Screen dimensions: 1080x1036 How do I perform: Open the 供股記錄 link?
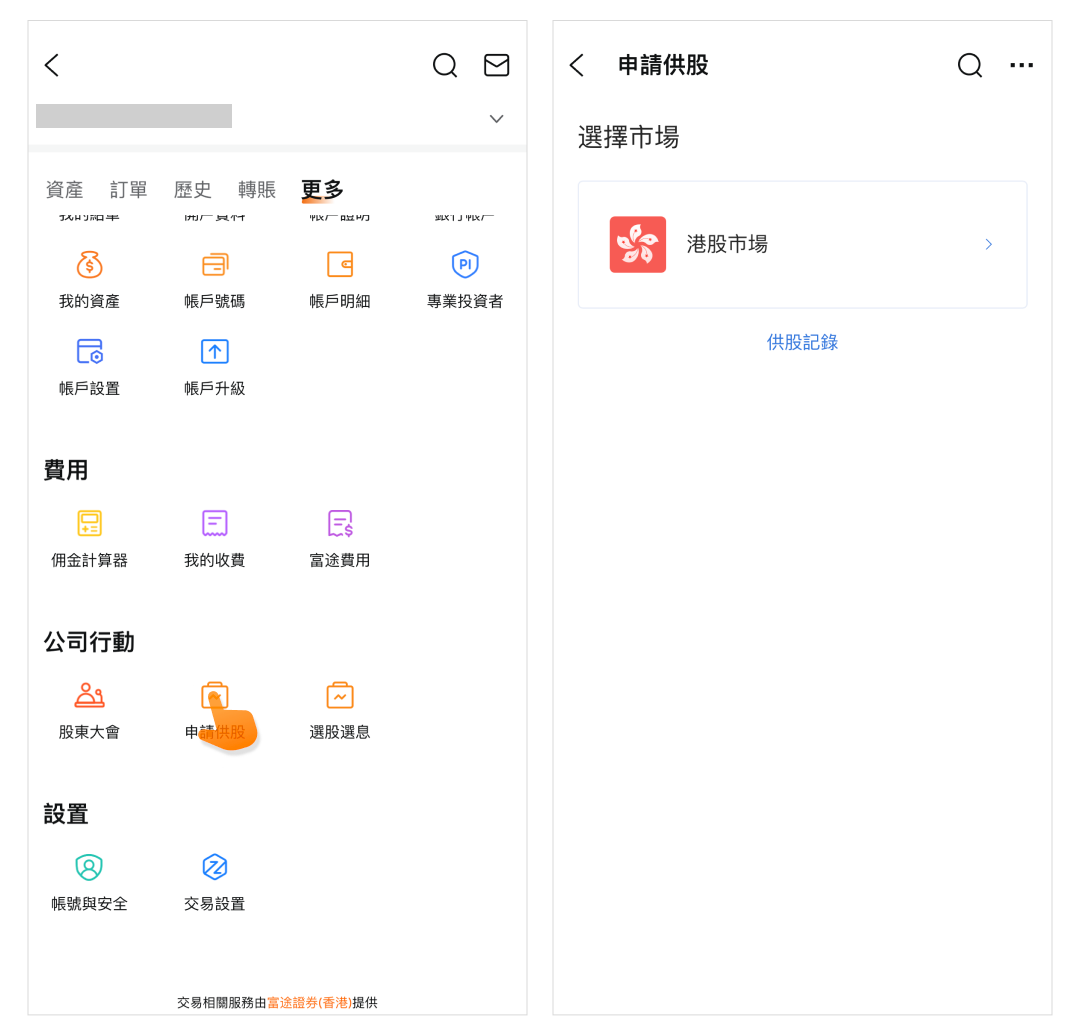pyautogui.click(x=802, y=342)
